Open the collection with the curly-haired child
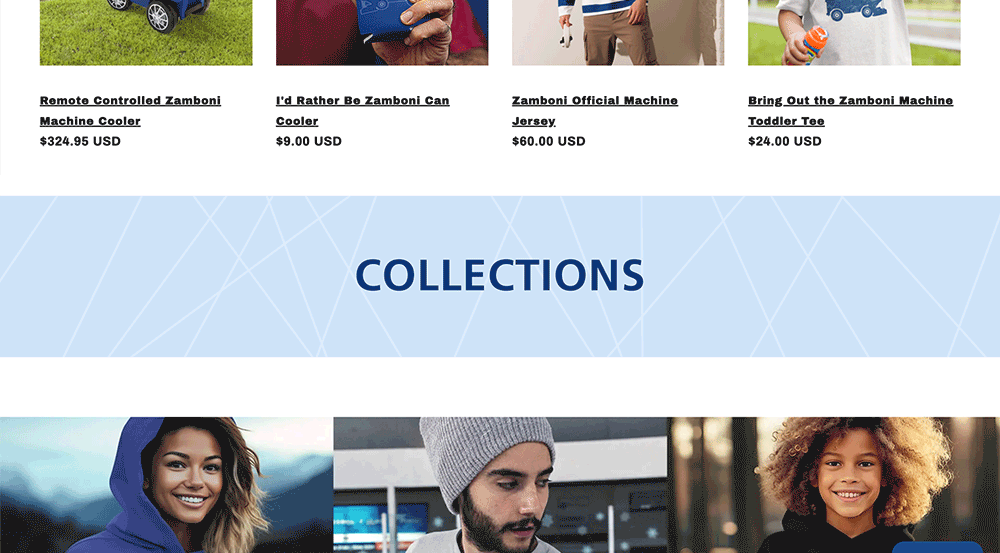Viewport: 1000px width, 553px height. (x=833, y=485)
